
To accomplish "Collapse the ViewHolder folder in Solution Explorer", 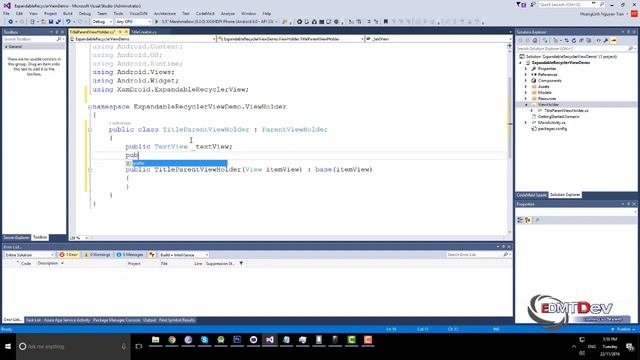I will pos(526,105).
